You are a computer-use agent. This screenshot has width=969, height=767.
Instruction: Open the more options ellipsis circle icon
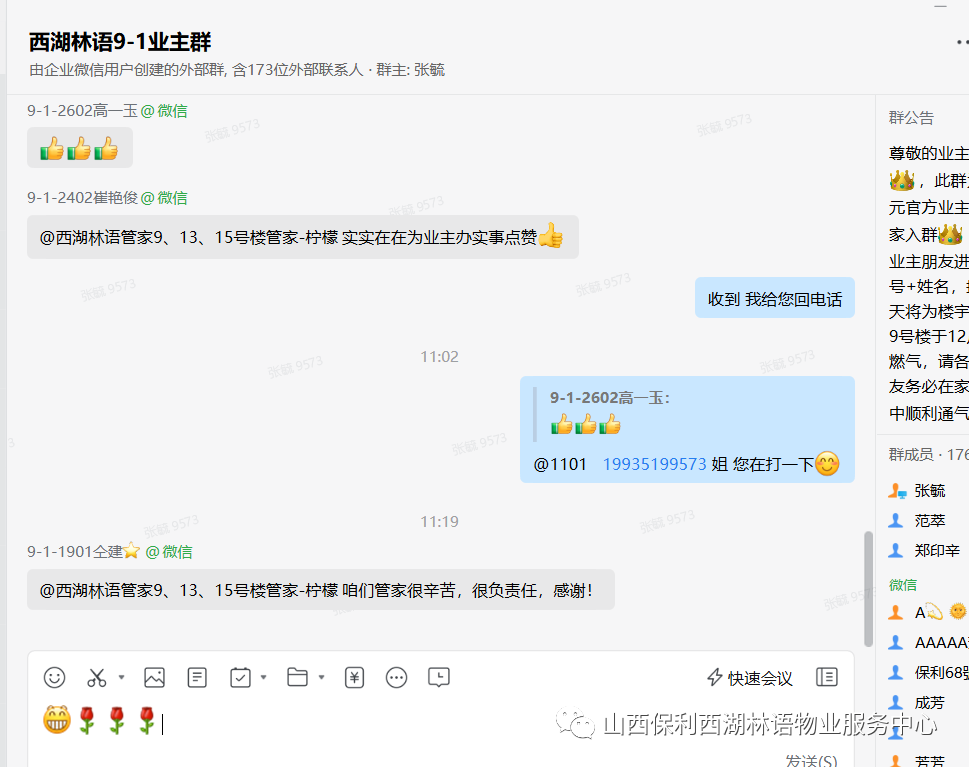pyautogui.click(x=396, y=677)
